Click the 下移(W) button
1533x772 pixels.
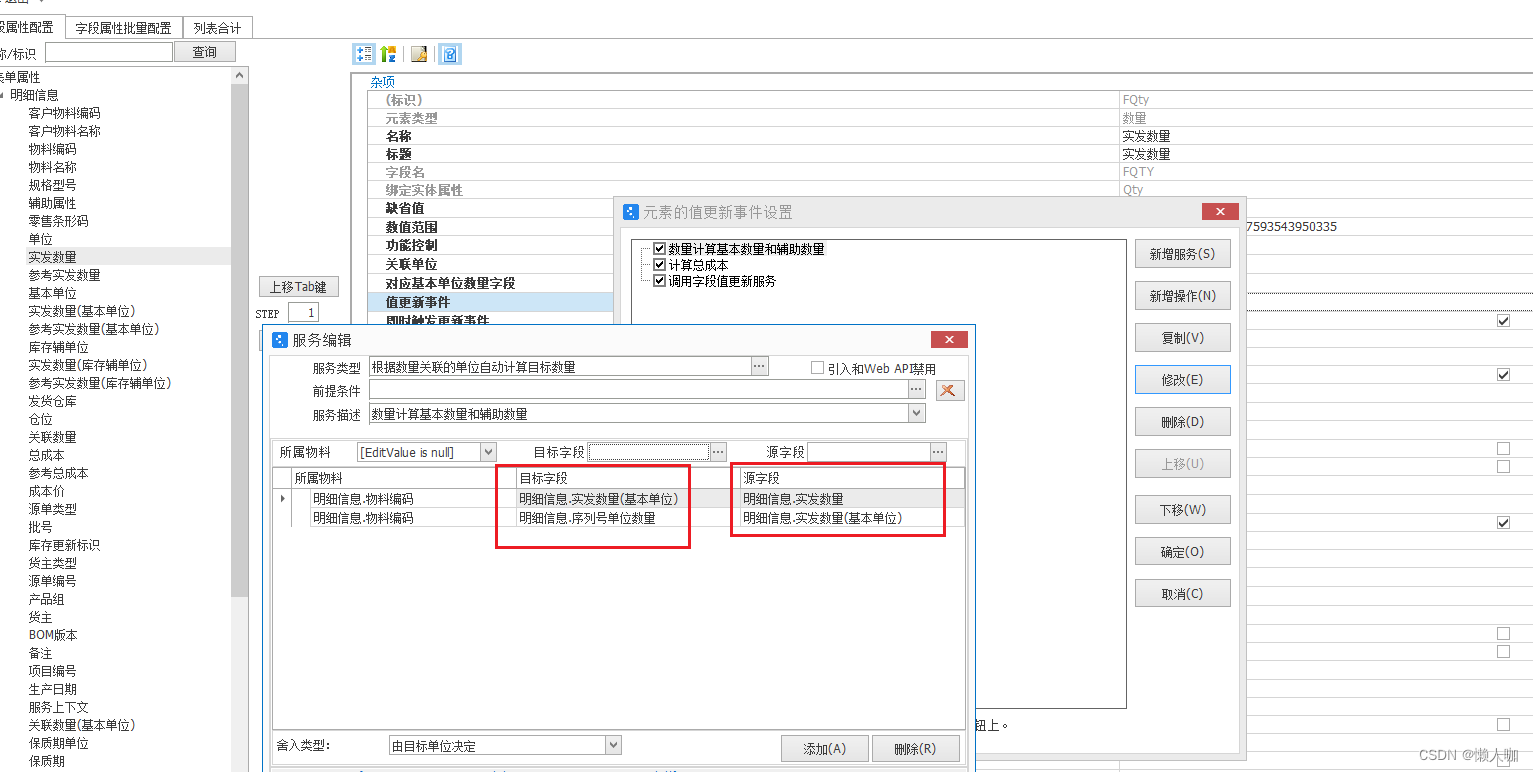1182,510
